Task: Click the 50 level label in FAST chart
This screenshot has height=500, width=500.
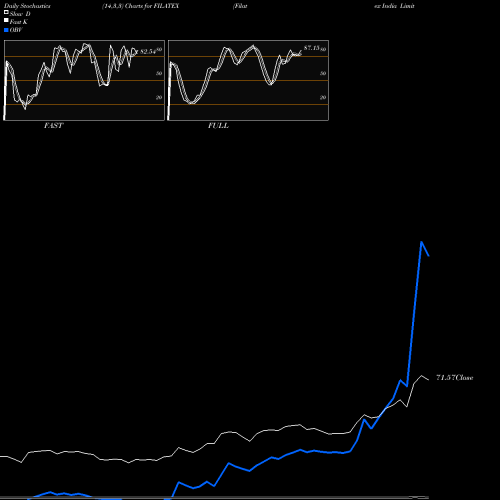Action: coord(159,73)
